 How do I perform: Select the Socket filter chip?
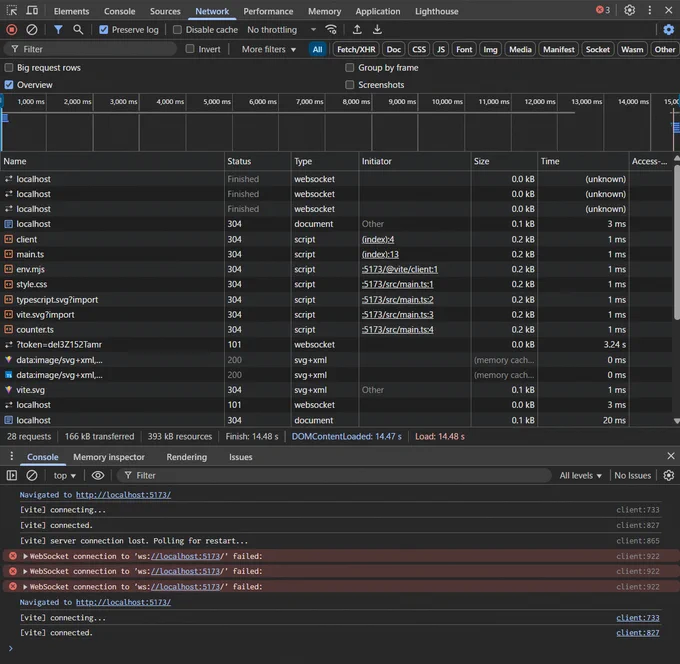(x=598, y=49)
